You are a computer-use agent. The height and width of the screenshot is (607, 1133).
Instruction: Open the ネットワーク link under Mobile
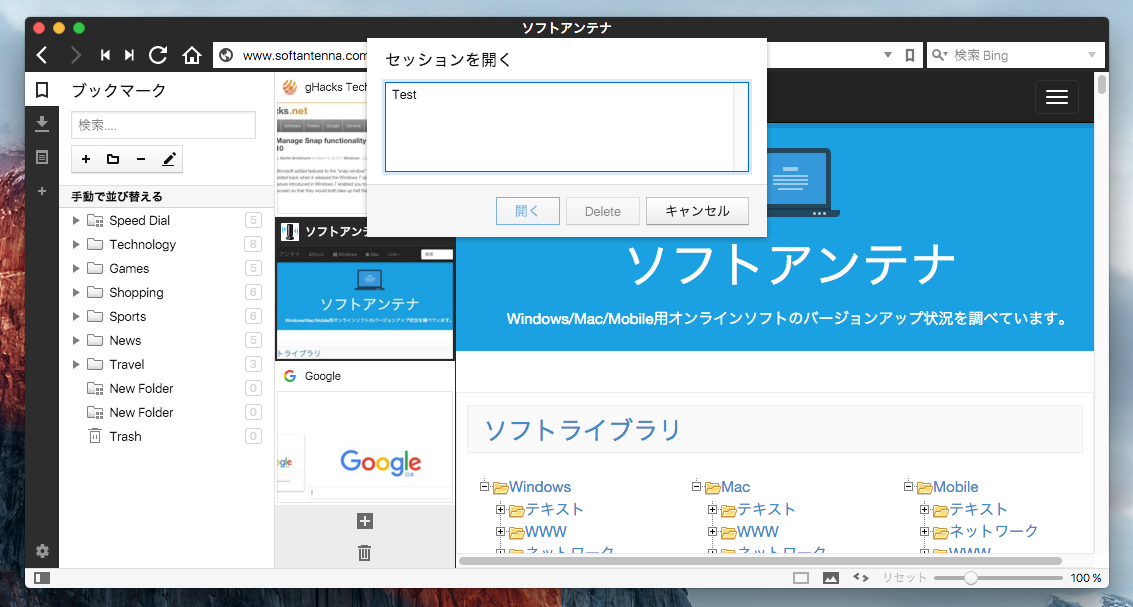(994, 532)
